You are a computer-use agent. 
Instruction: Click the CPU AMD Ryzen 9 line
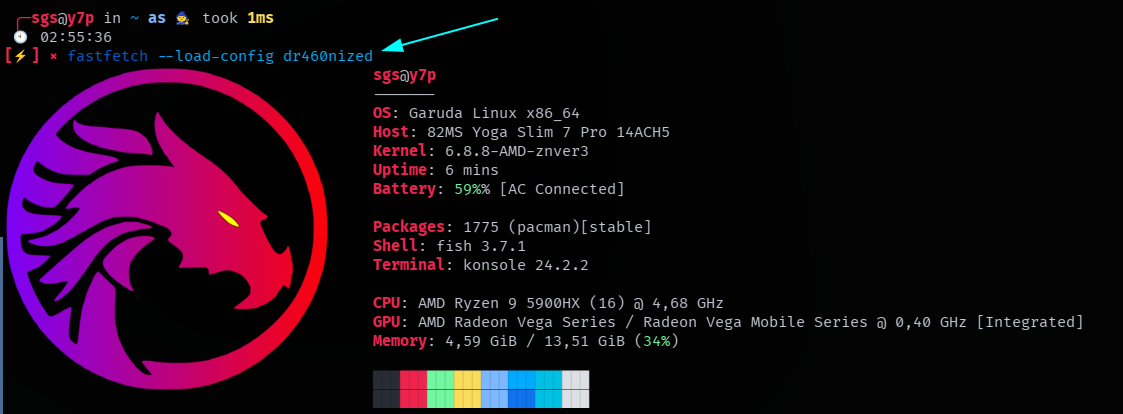click(549, 303)
